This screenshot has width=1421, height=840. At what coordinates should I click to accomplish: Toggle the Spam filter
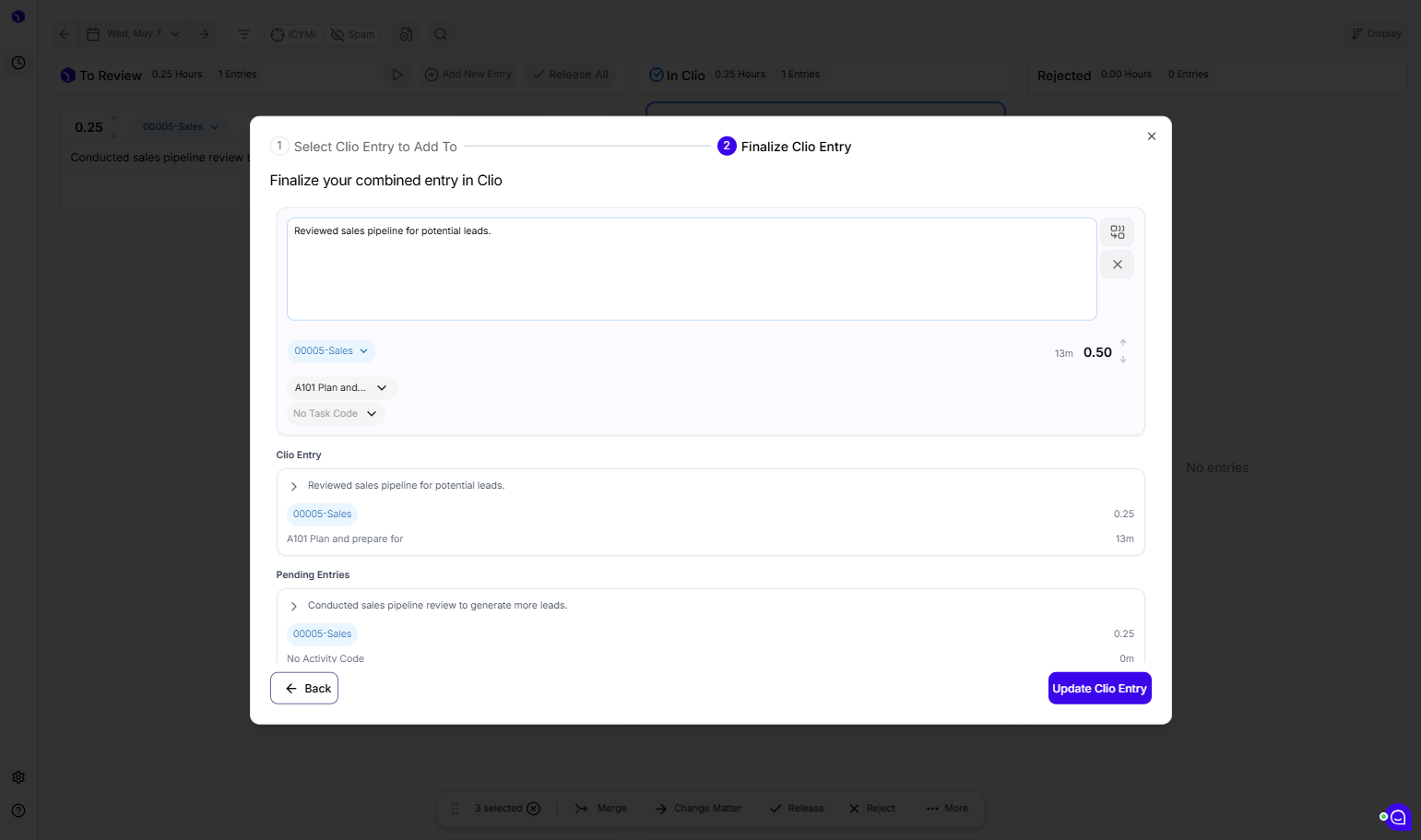(353, 34)
